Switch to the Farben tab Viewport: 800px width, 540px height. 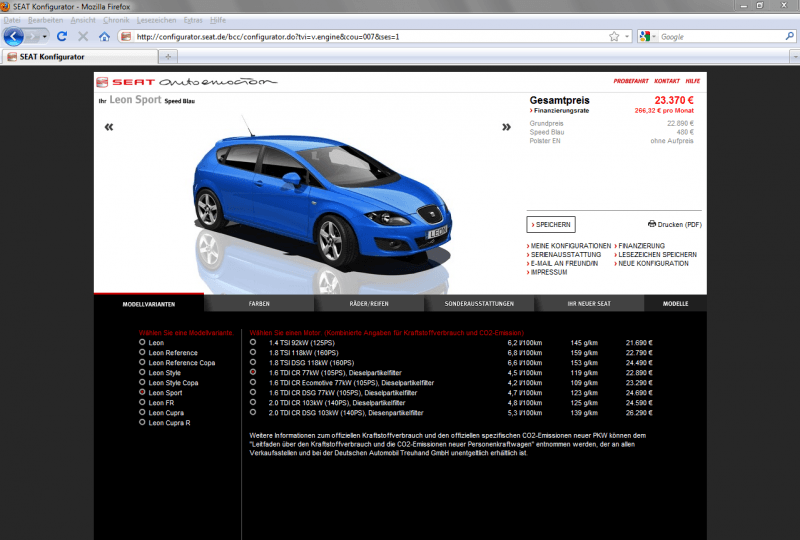[x=259, y=304]
